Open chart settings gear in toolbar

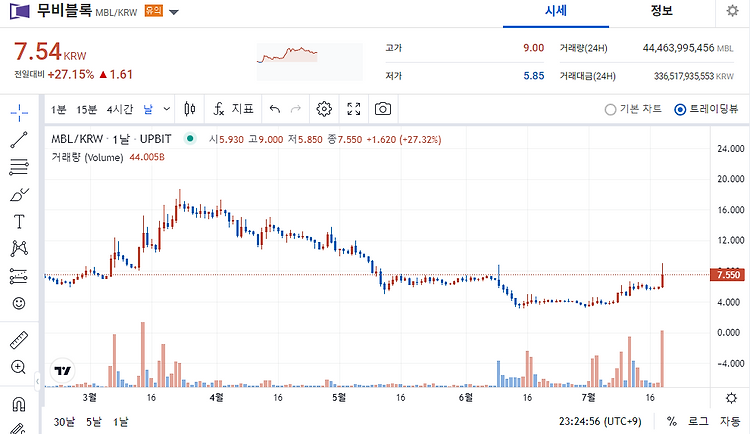pyautogui.click(x=324, y=109)
